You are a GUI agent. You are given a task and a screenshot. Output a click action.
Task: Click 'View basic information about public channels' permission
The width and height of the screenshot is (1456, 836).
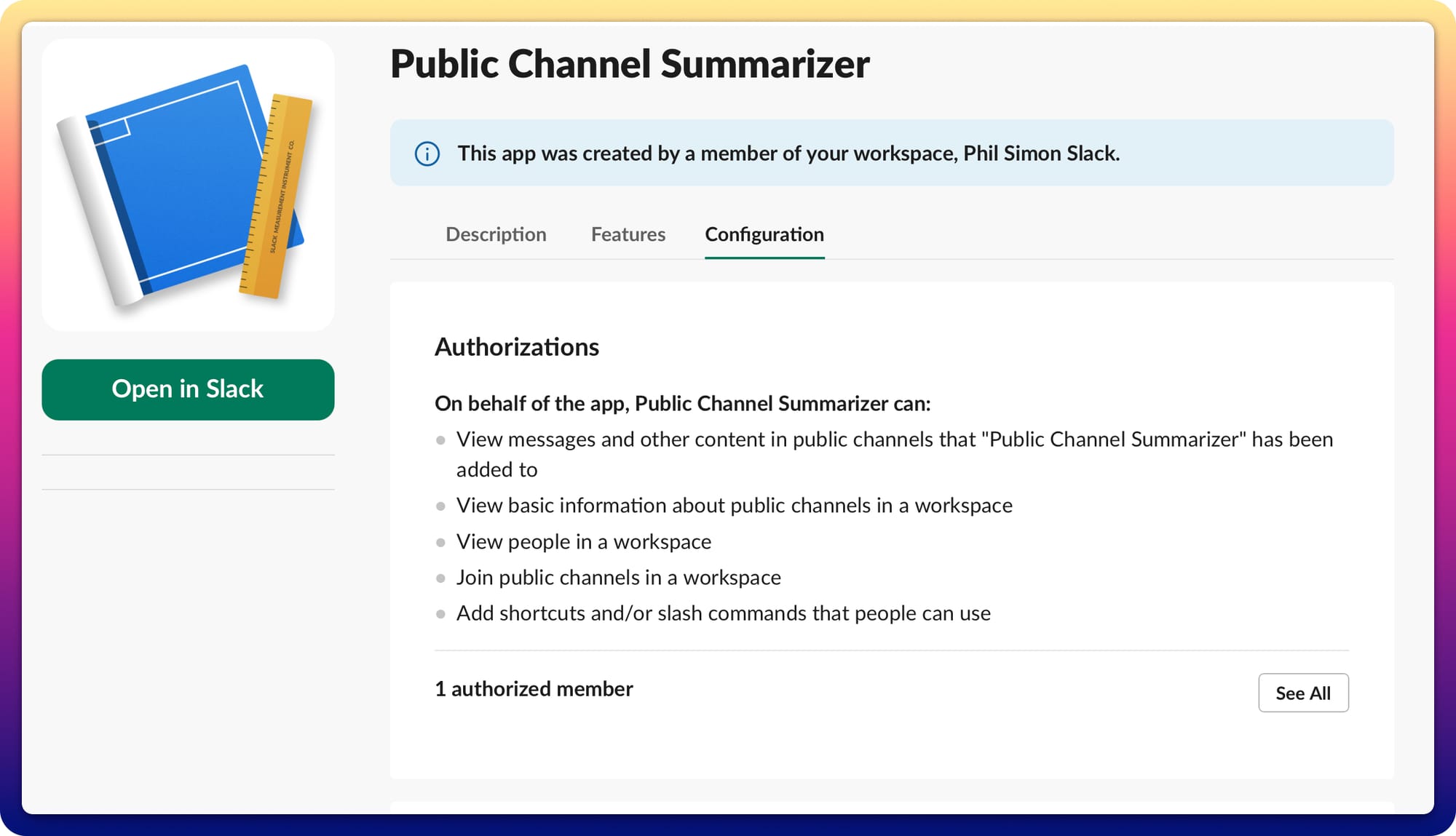click(735, 506)
